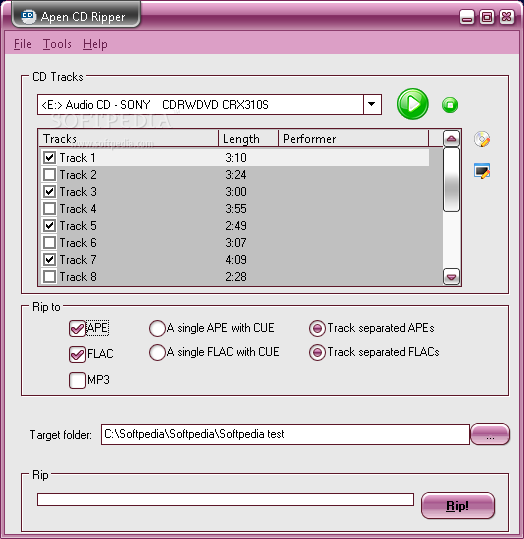Check the Track 6 checkbox
The width and height of the screenshot is (524, 539).
click(x=50, y=243)
